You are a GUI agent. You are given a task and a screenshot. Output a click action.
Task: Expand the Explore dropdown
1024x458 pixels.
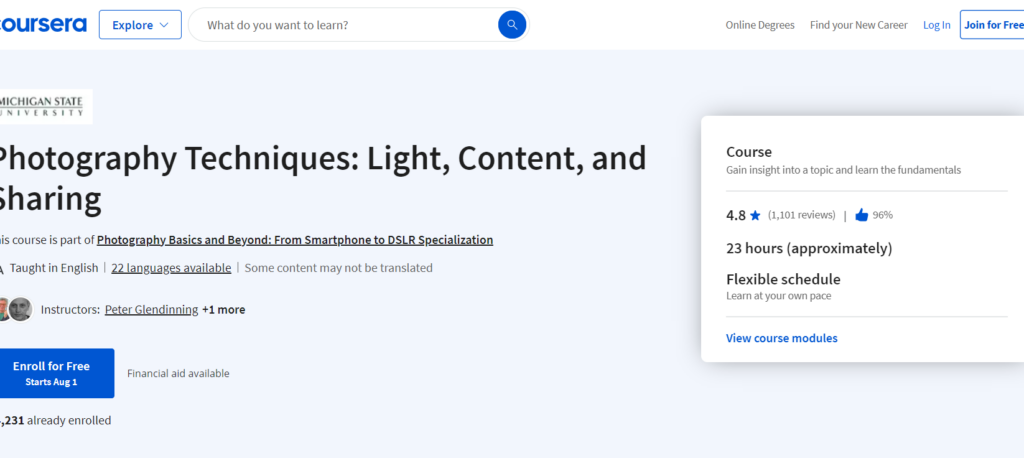tap(140, 25)
